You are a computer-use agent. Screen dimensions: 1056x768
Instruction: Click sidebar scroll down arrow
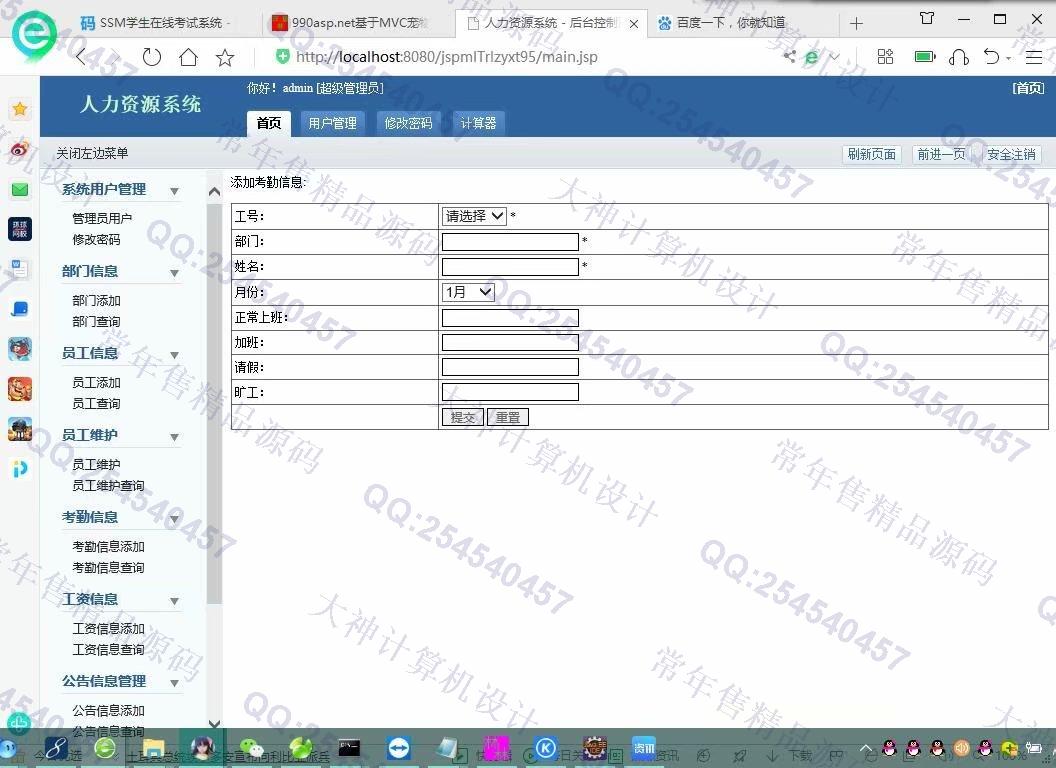(x=214, y=724)
